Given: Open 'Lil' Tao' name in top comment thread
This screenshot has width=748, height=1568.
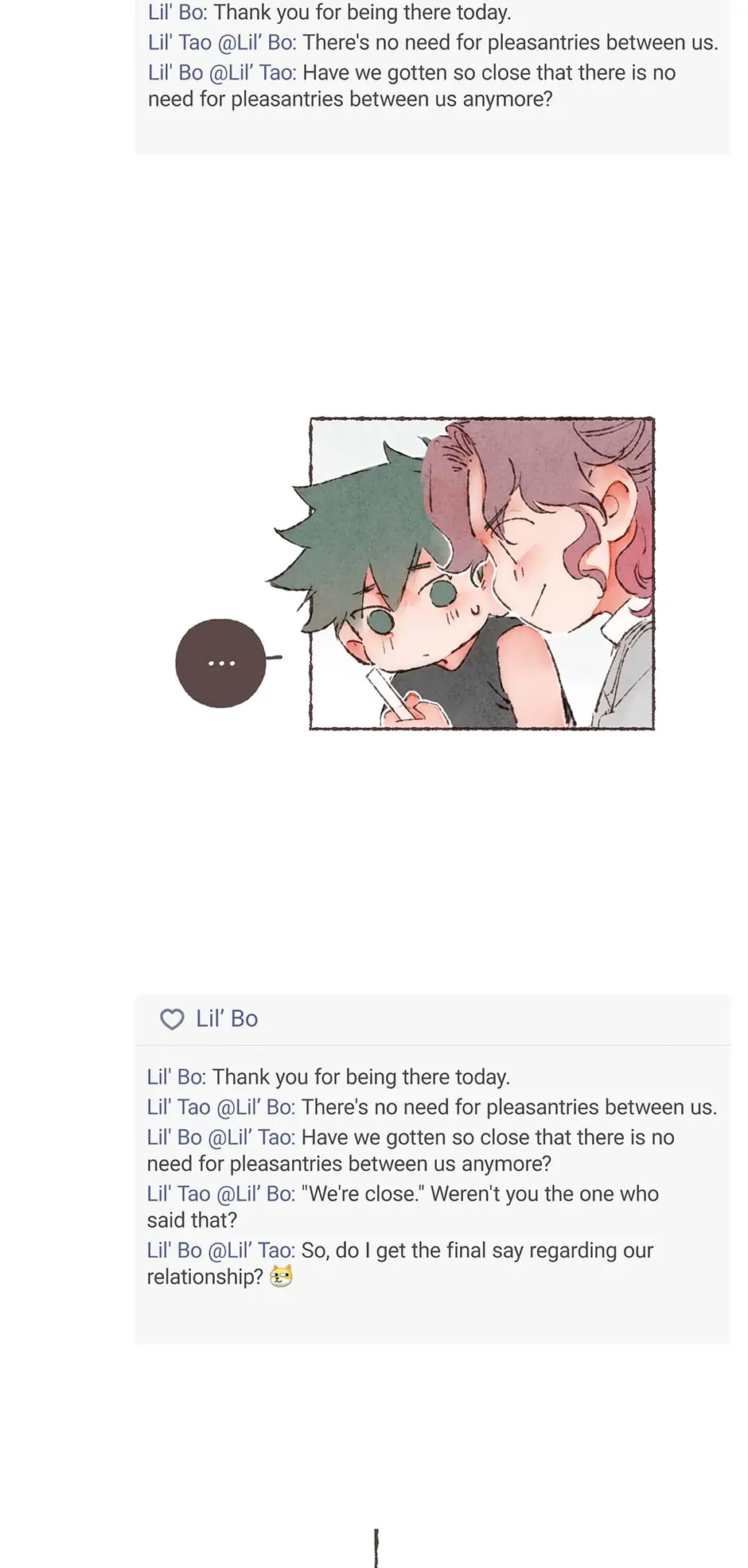Looking at the screenshot, I should tap(180, 43).
